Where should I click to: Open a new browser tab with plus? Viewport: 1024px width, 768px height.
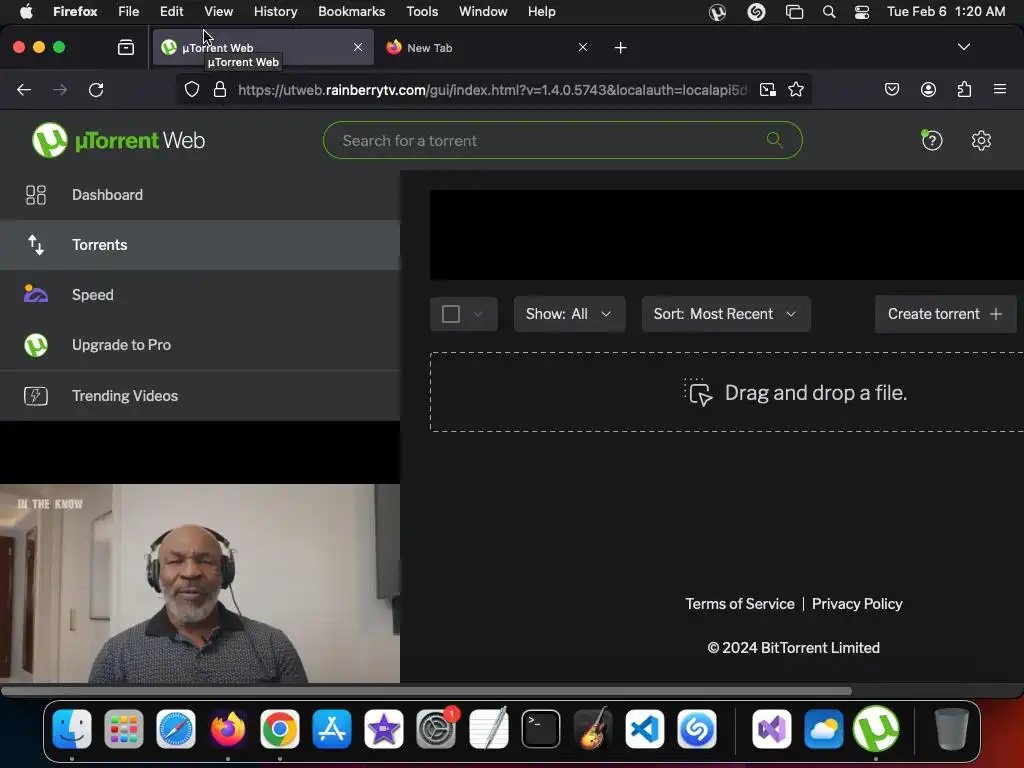[620, 48]
